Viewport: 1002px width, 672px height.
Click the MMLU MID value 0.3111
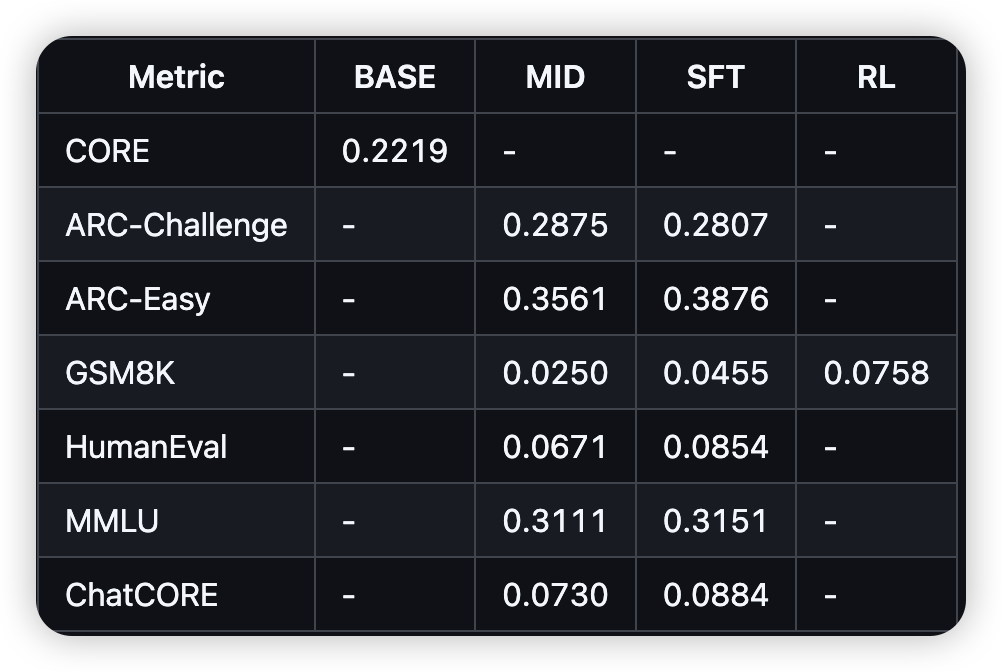coord(555,521)
